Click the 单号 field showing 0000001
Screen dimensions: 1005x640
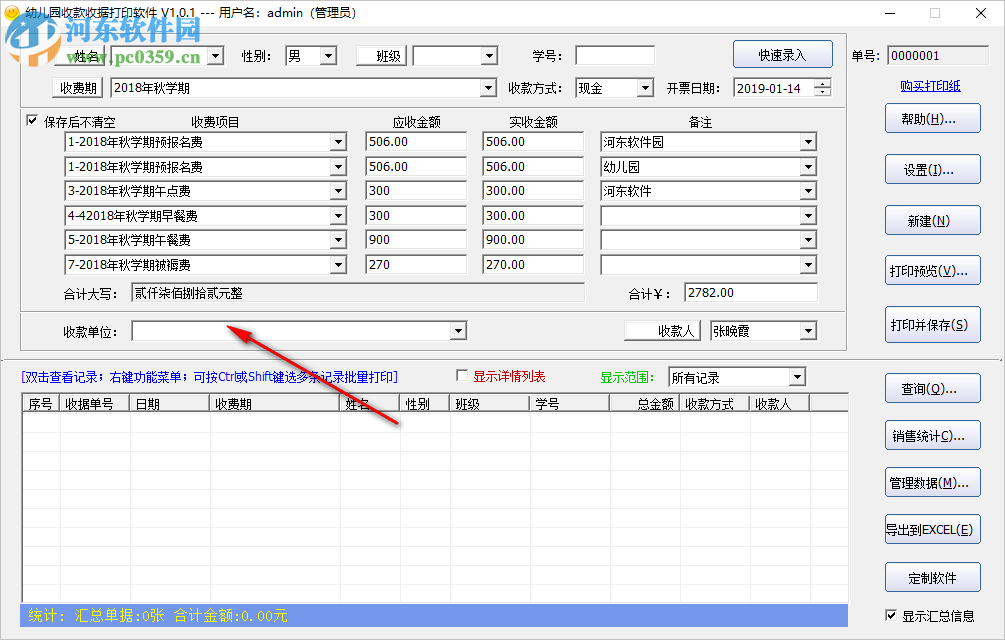938,56
